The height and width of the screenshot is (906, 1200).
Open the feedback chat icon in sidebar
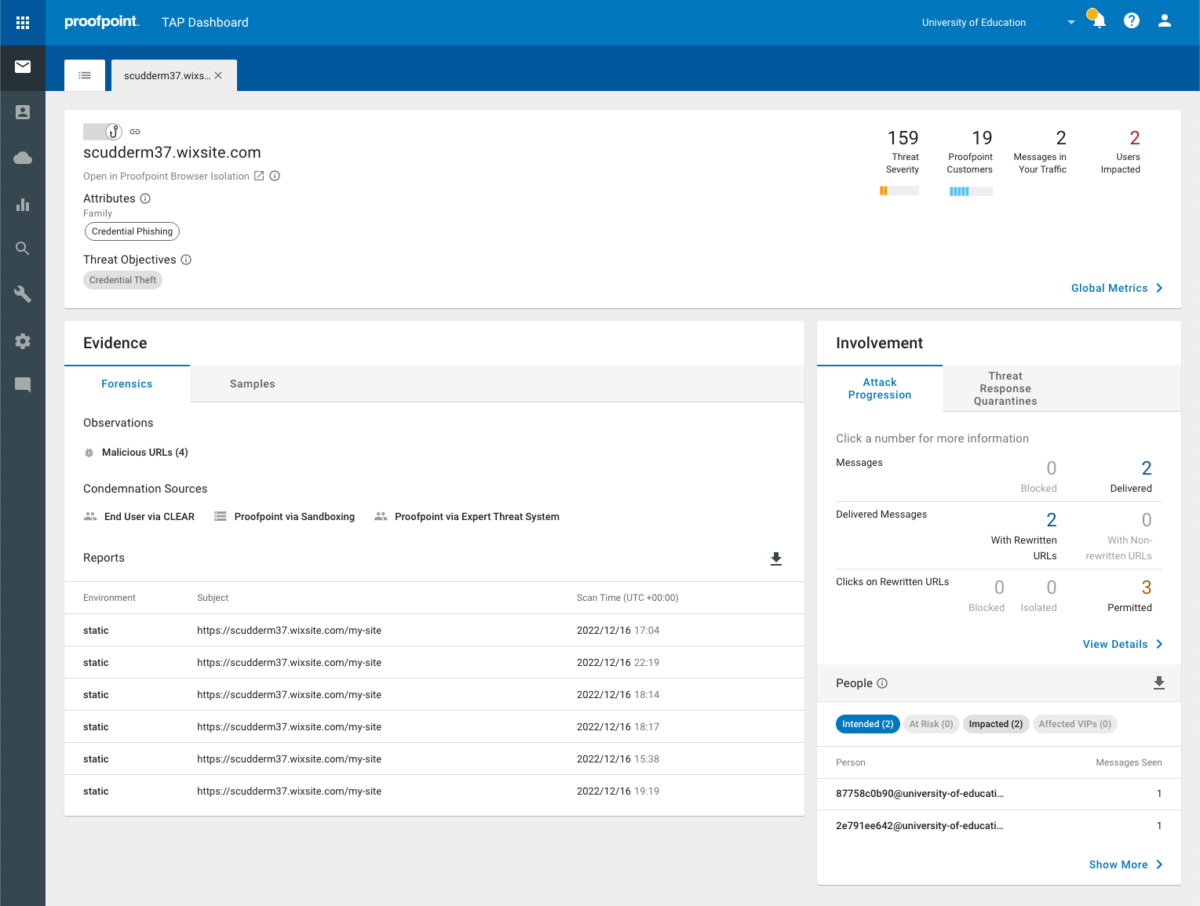(x=22, y=384)
